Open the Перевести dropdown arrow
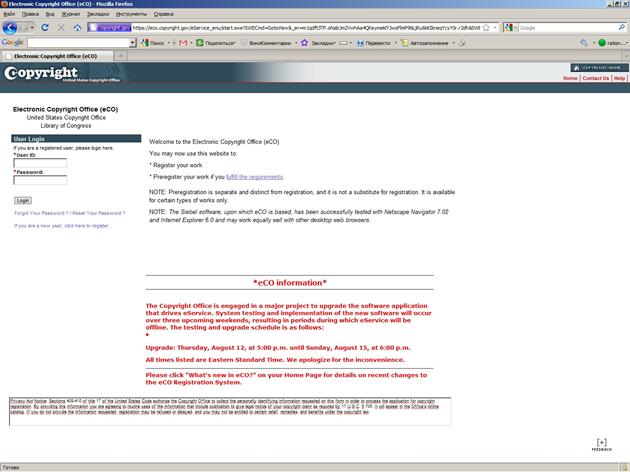630x472 pixels. (x=395, y=43)
